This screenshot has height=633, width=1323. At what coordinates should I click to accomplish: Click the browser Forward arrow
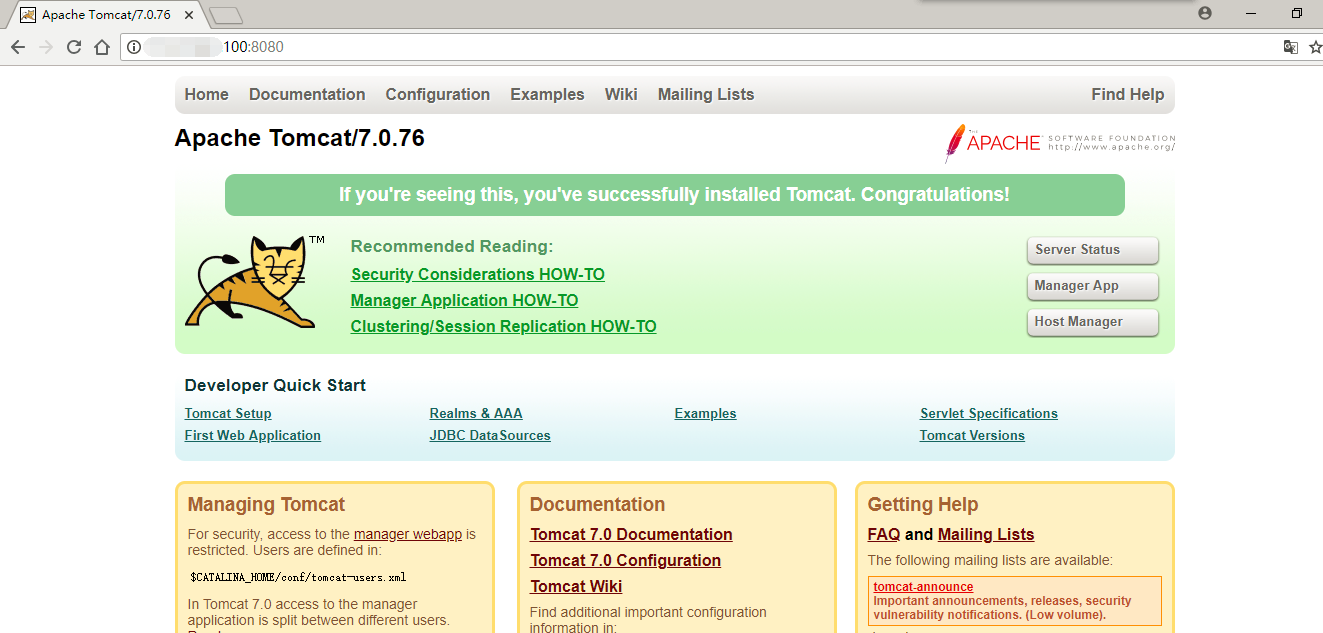pyautogui.click(x=46, y=47)
